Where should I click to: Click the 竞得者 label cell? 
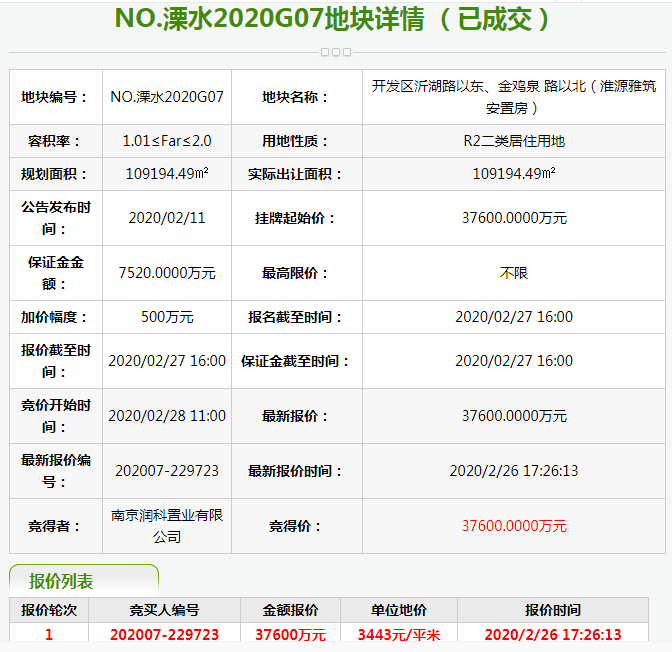coord(56,526)
